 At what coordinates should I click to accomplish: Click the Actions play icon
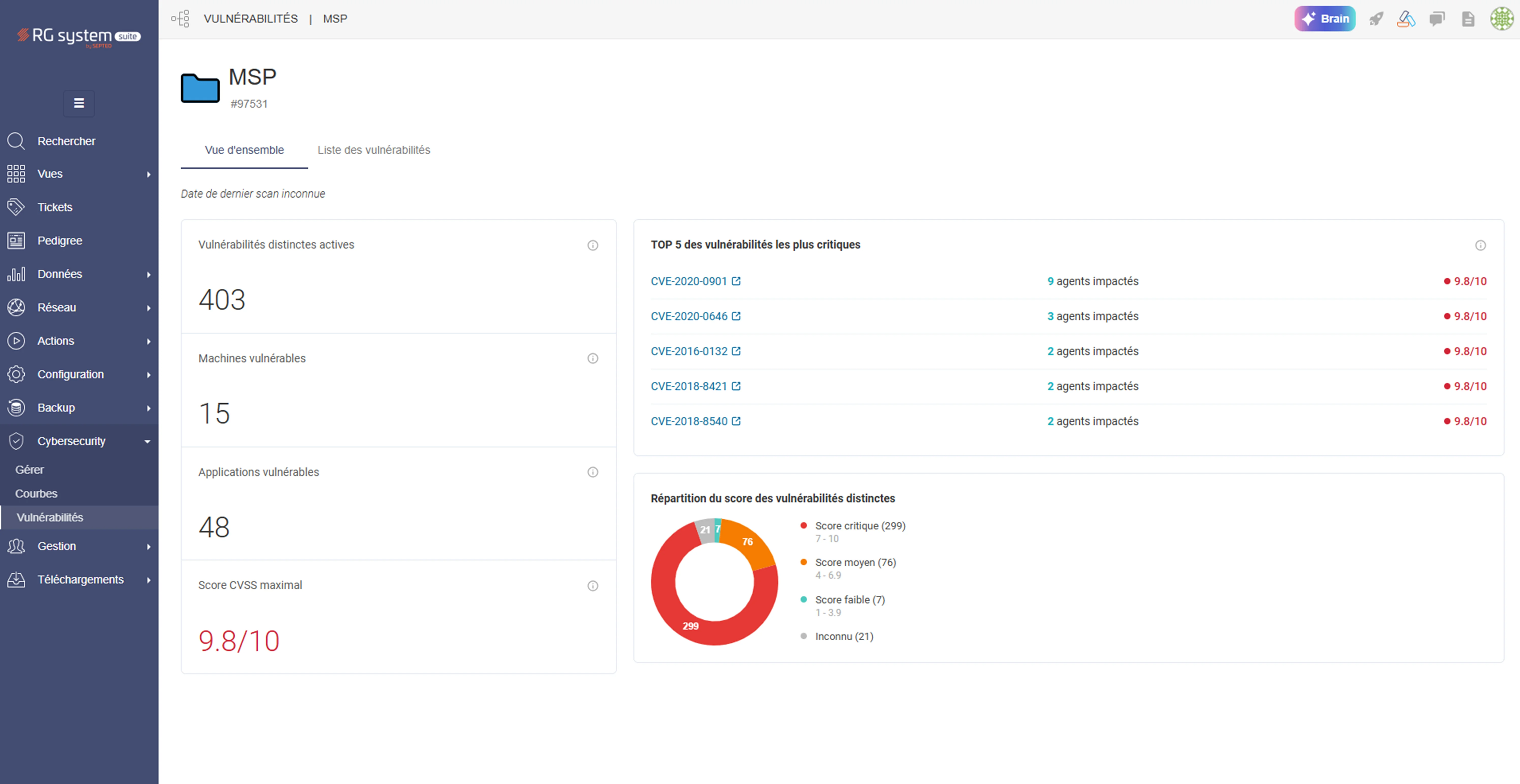point(16,341)
